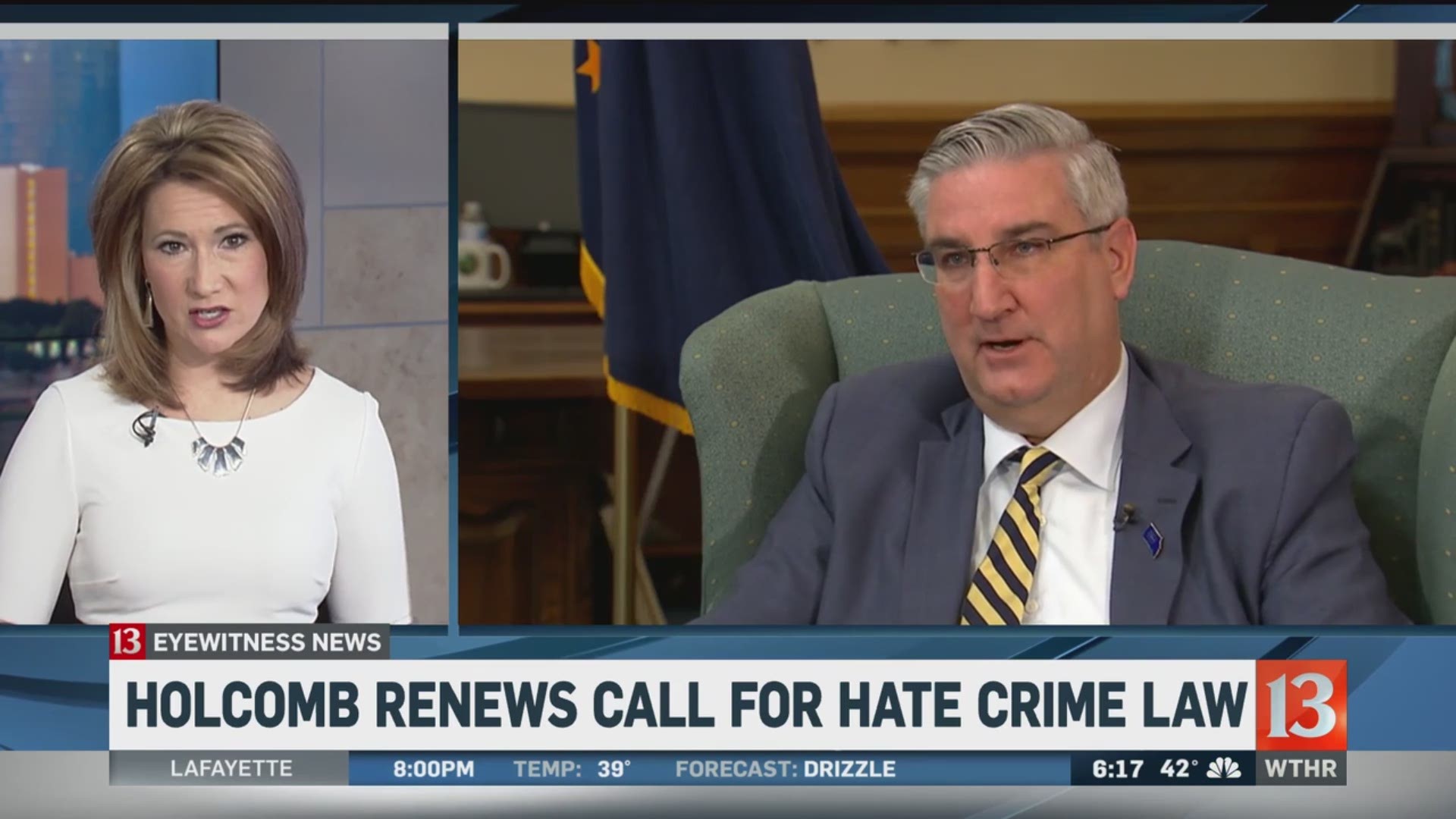Click the Eyewitness News banner label
The width and height of the screenshot is (1456, 819).
[267, 642]
